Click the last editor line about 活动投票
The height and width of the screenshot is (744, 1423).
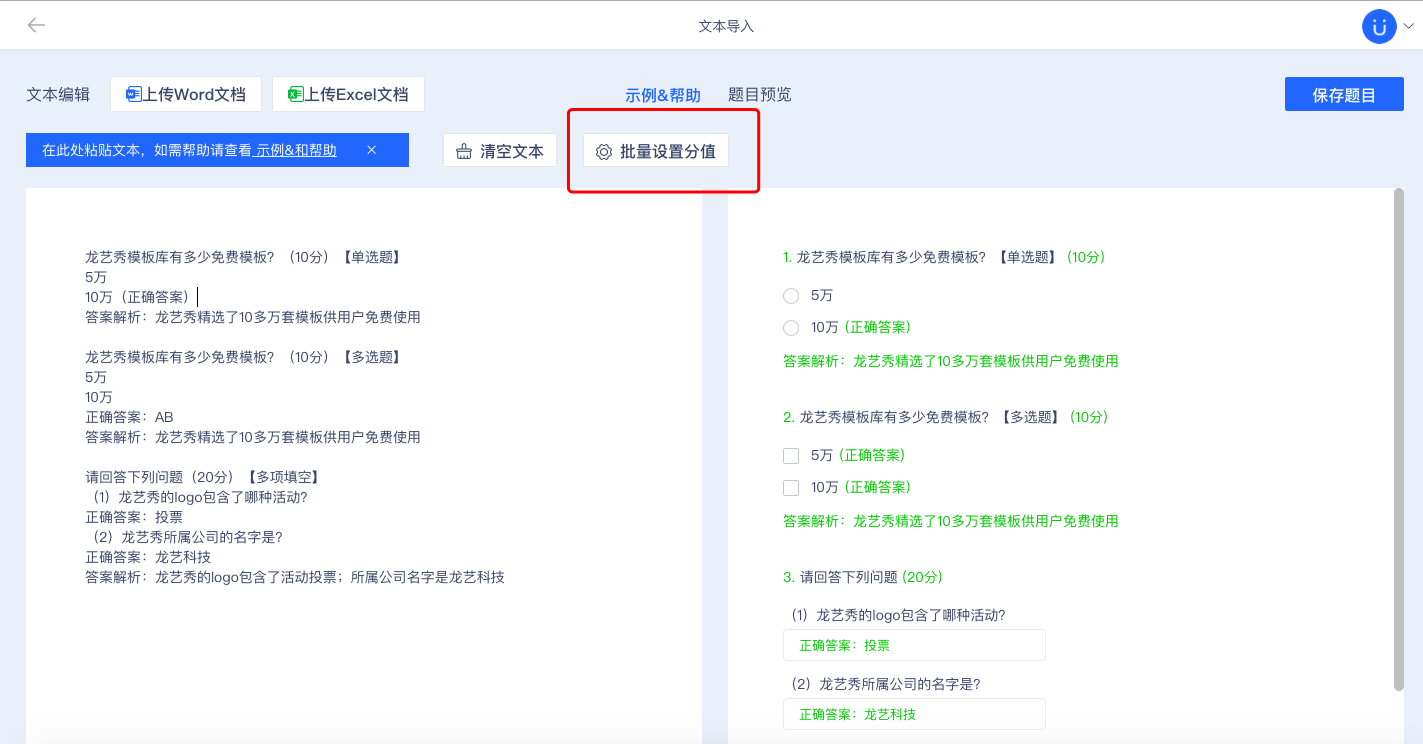click(x=295, y=577)
